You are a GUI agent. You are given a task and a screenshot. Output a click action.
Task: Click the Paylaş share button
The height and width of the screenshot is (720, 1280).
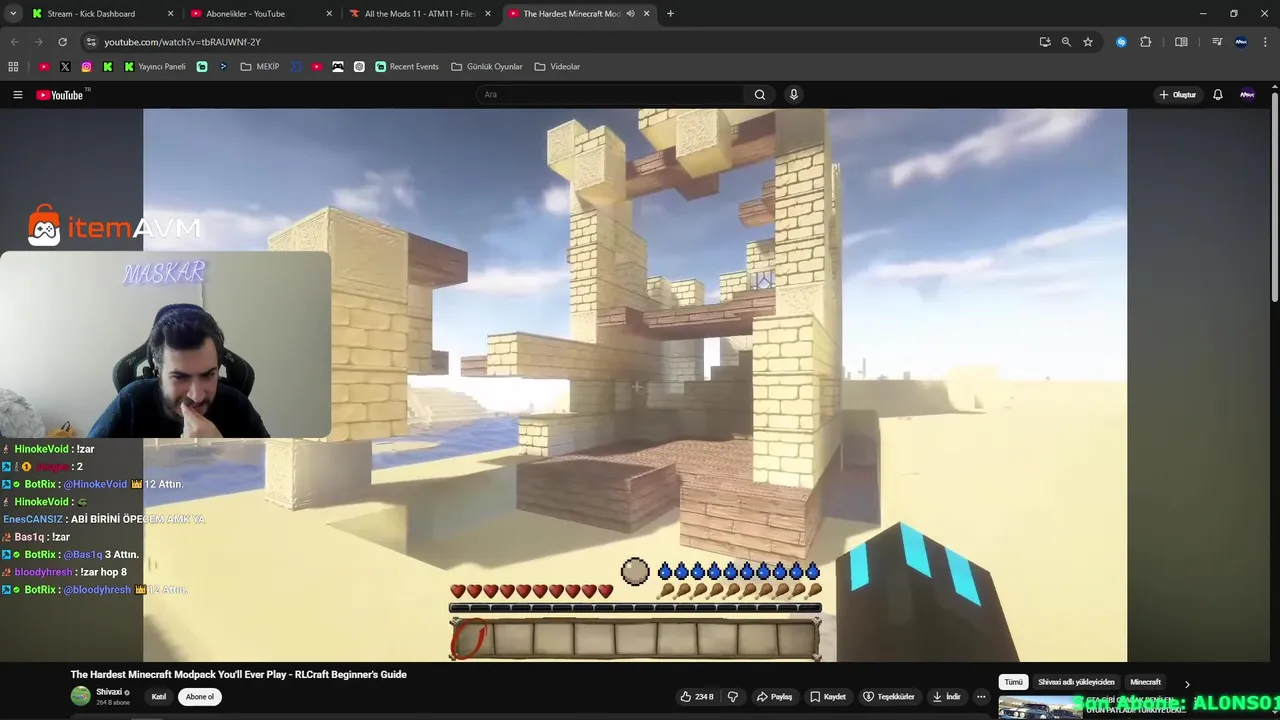point(774,697)
